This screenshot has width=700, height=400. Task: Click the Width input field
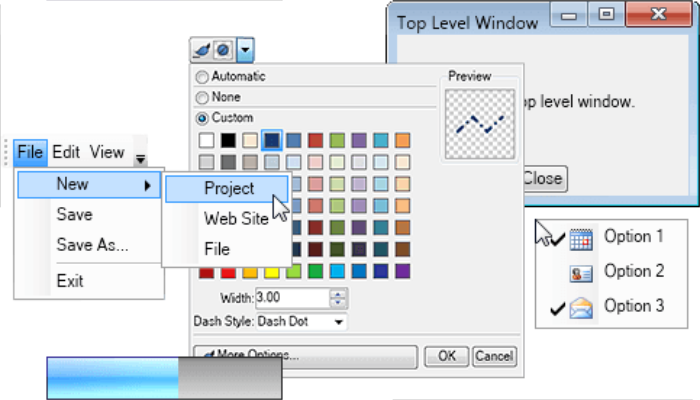point(292,298)
